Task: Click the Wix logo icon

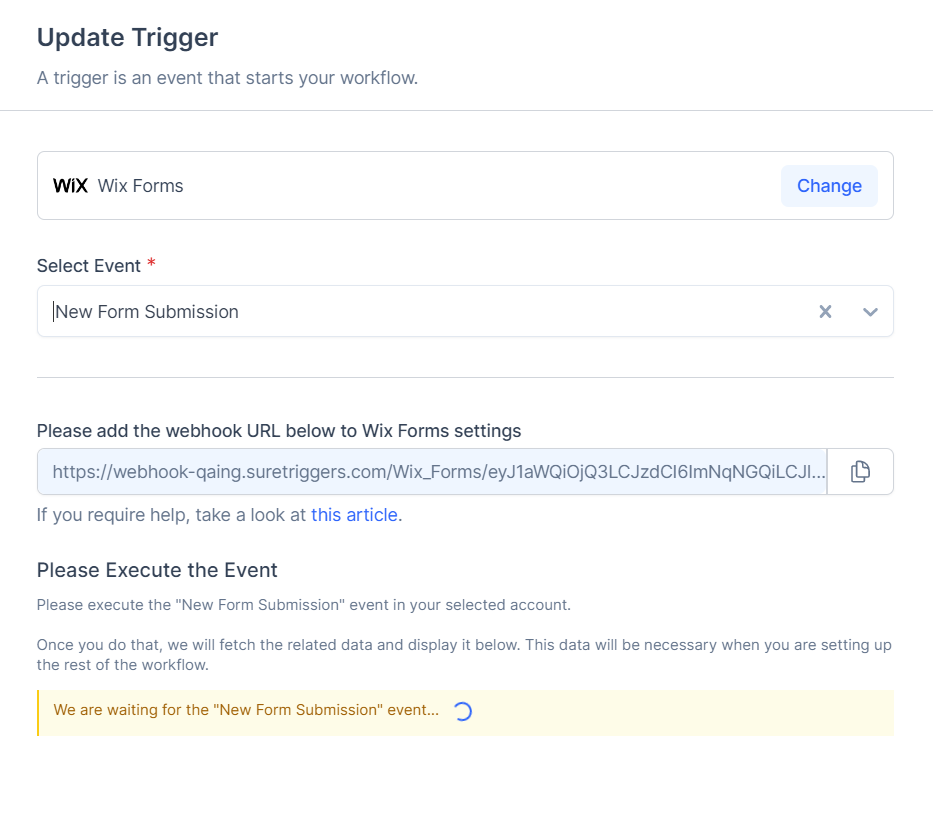Action: (70, 186)
